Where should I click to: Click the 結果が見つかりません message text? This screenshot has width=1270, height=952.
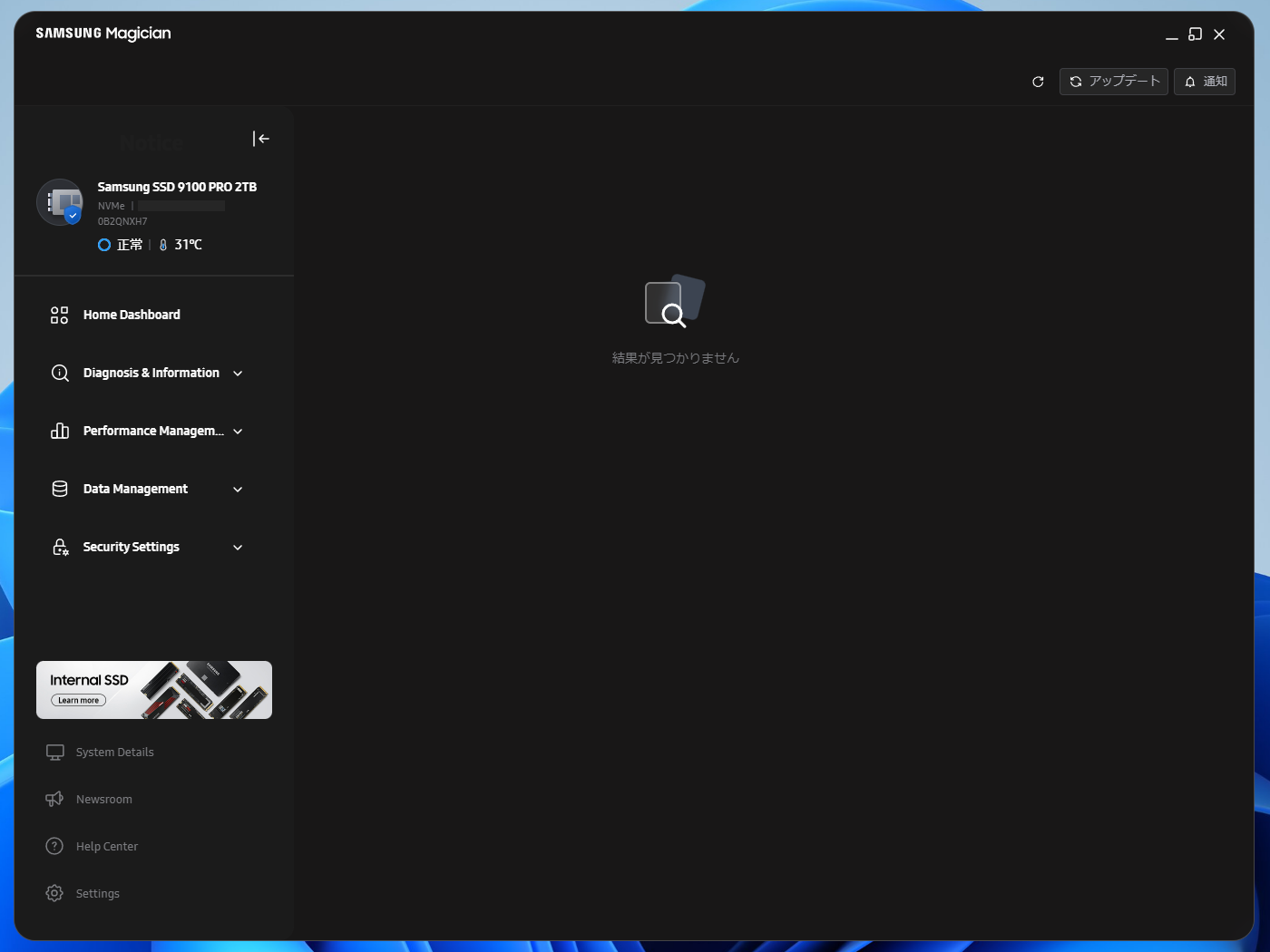(x=676, y=358)
